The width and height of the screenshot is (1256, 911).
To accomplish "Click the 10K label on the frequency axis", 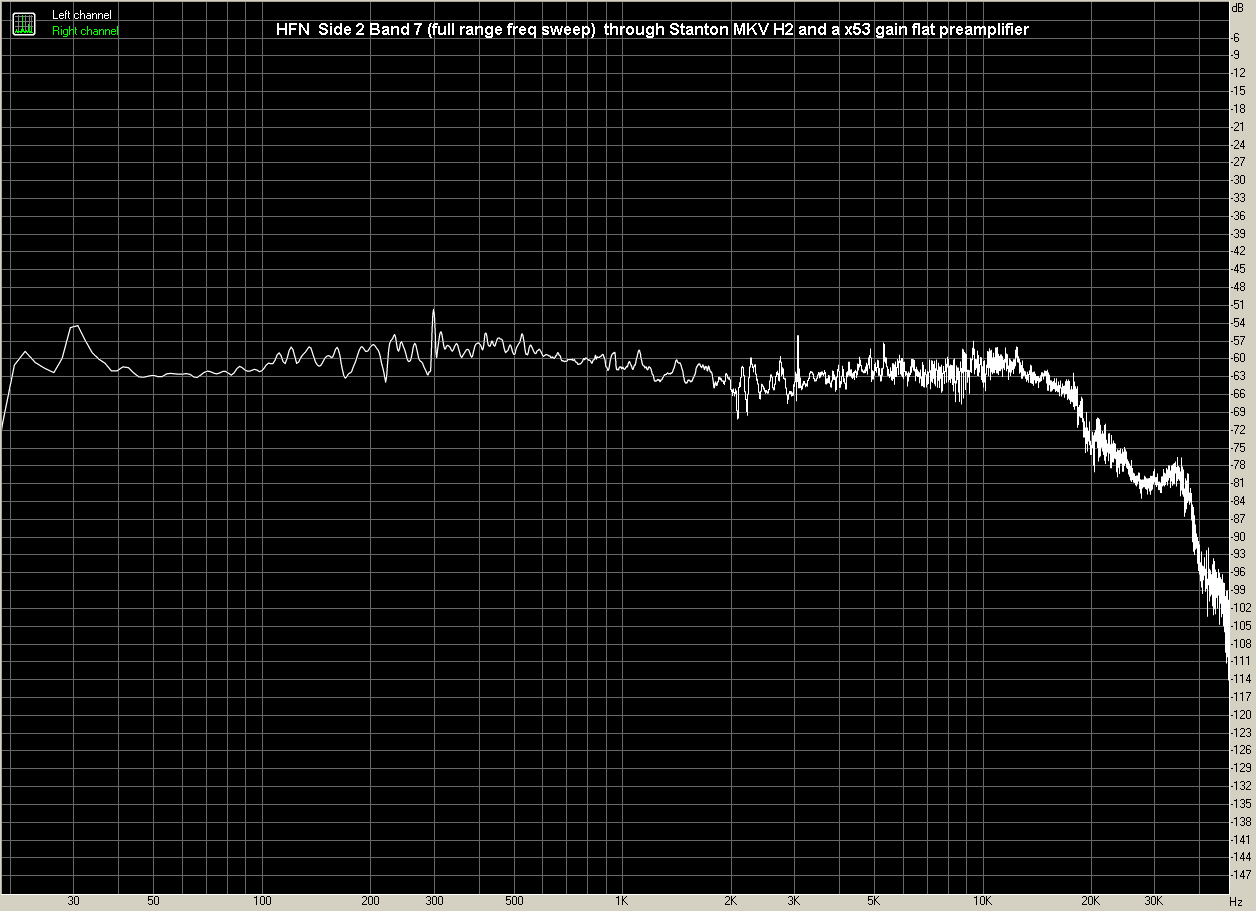I will point(983,902).
